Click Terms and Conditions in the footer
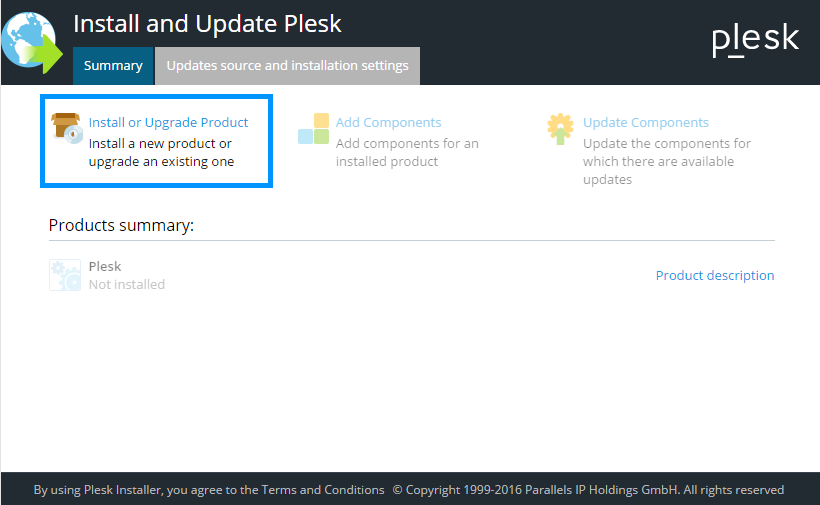820x505 pixels. click(322, 490)
